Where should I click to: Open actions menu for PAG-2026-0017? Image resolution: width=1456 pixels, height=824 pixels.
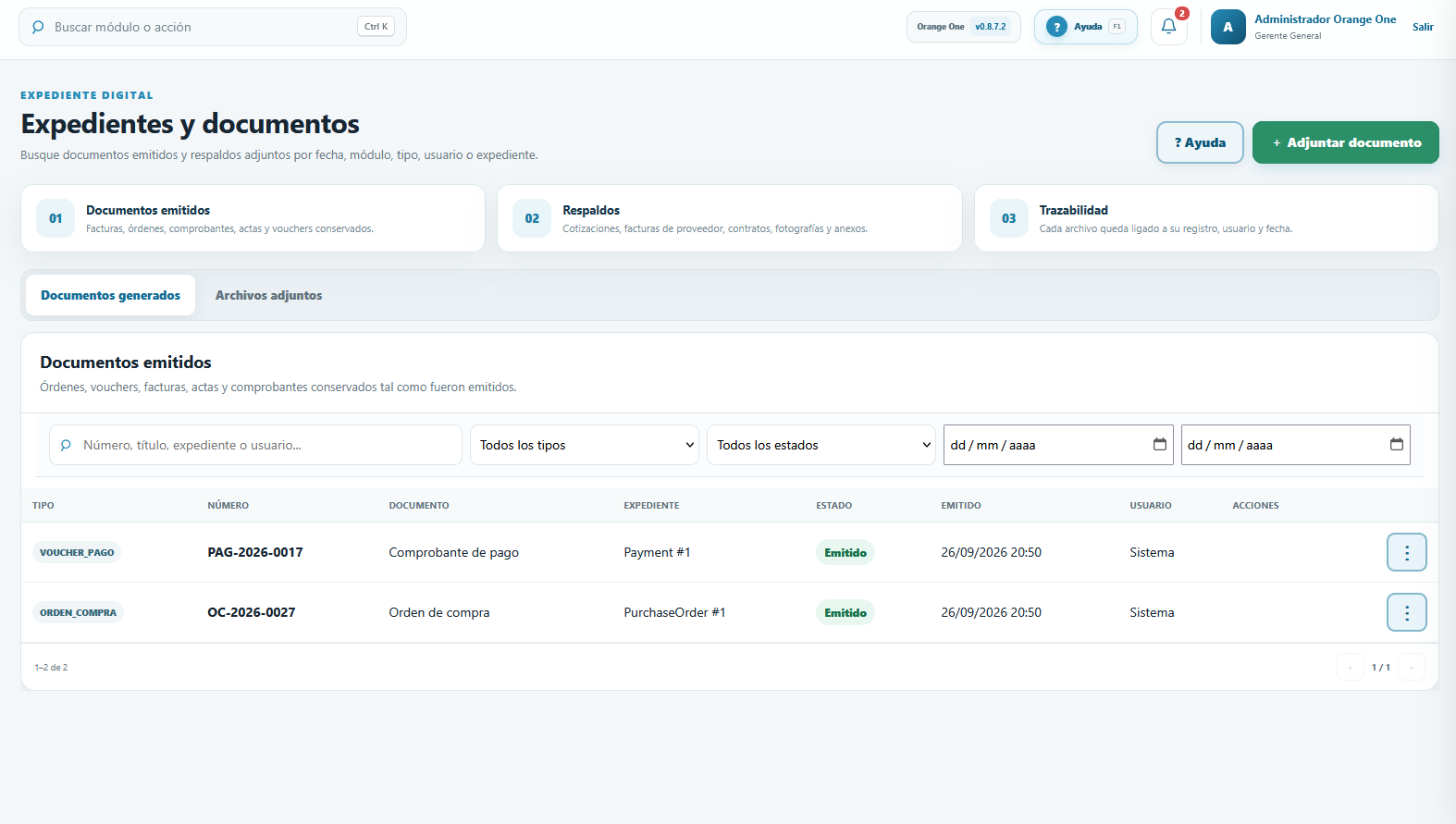[x=1406, y=552]
